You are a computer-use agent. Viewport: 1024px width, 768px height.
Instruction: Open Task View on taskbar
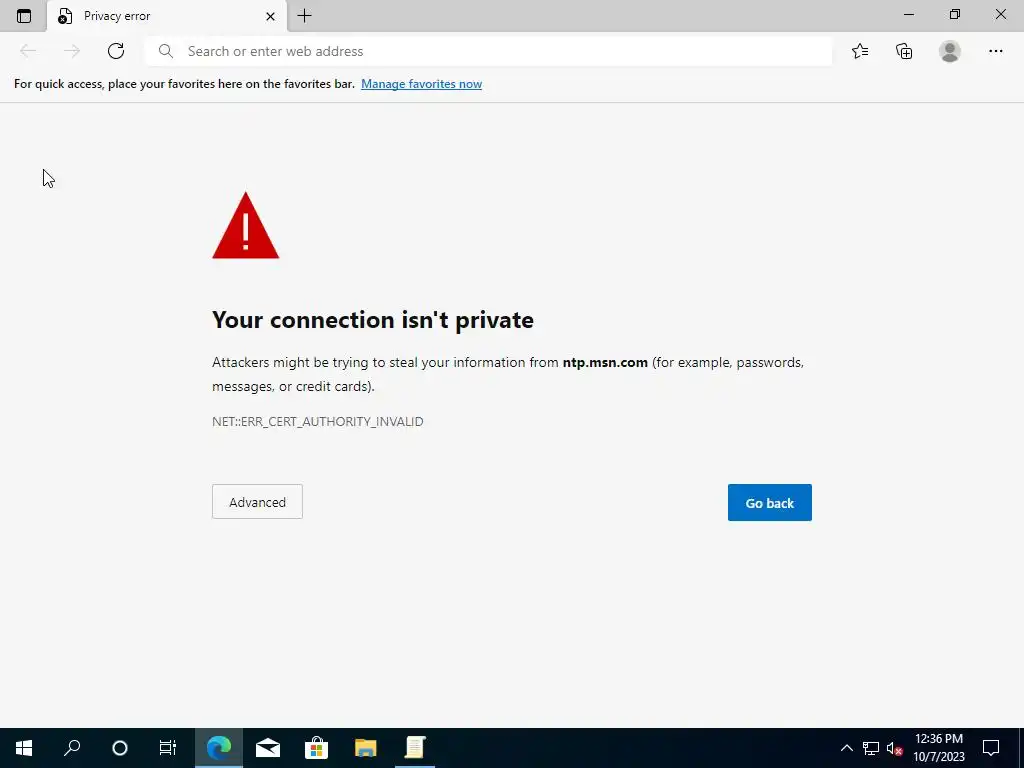168,748
